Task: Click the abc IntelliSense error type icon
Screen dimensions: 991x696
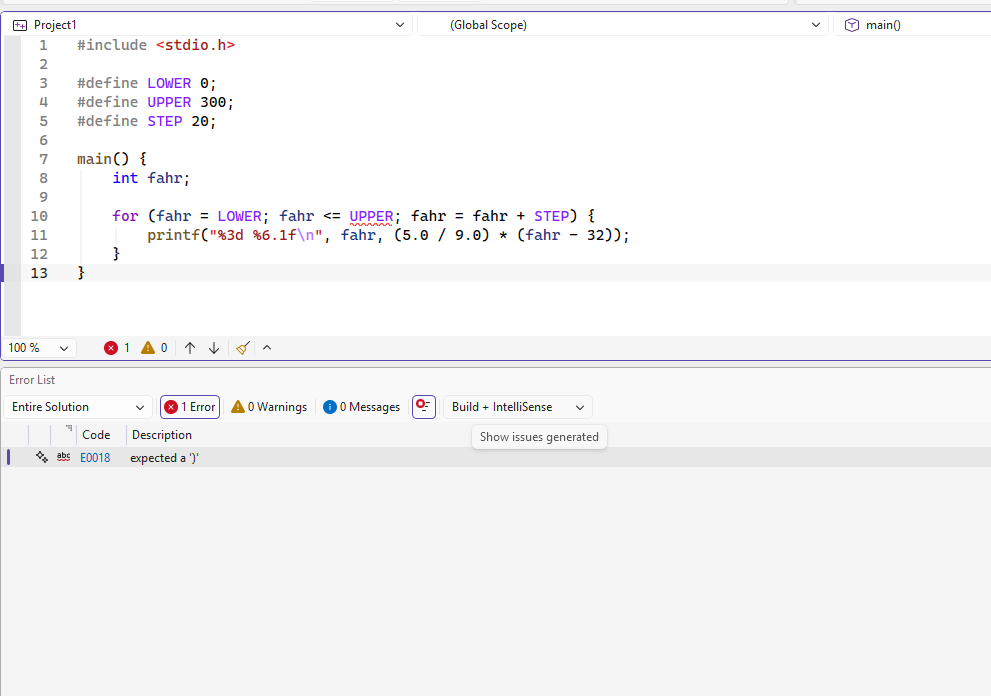Action: [x=63, y=457]
